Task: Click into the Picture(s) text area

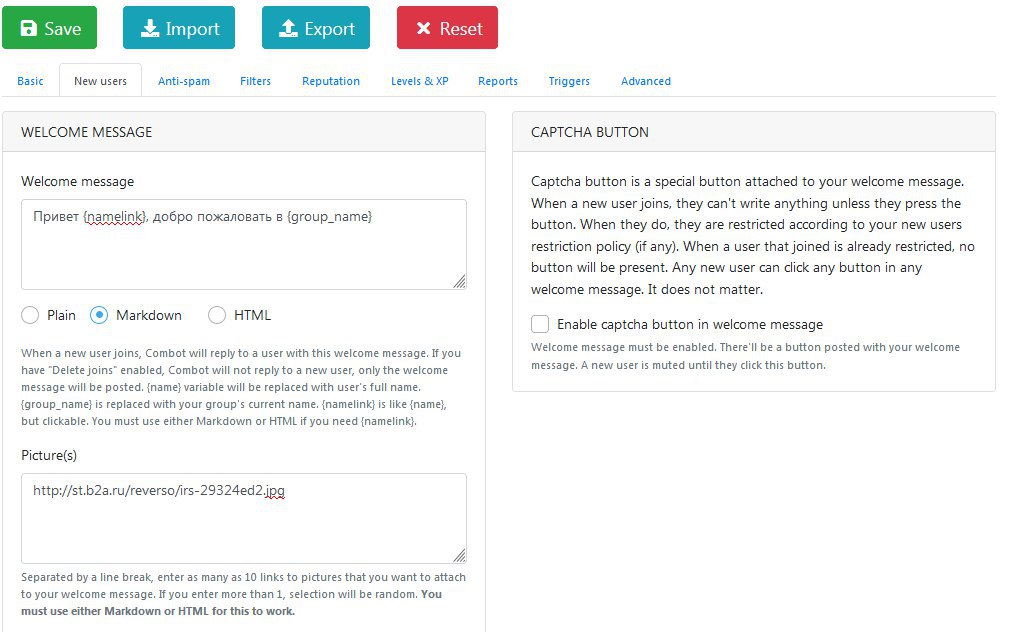Action: coord(244,519)
